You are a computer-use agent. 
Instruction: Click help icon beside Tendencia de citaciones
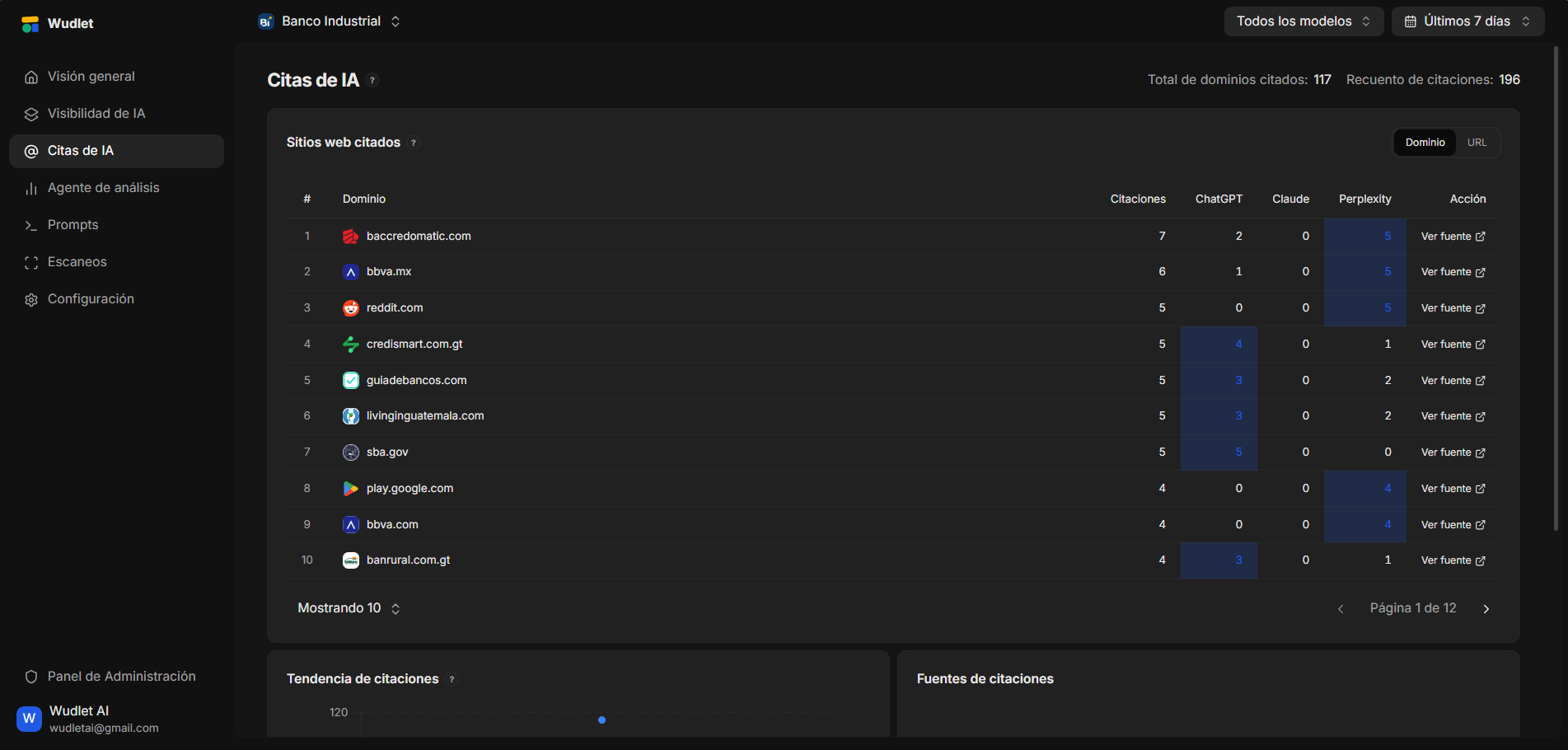(452, 679)
